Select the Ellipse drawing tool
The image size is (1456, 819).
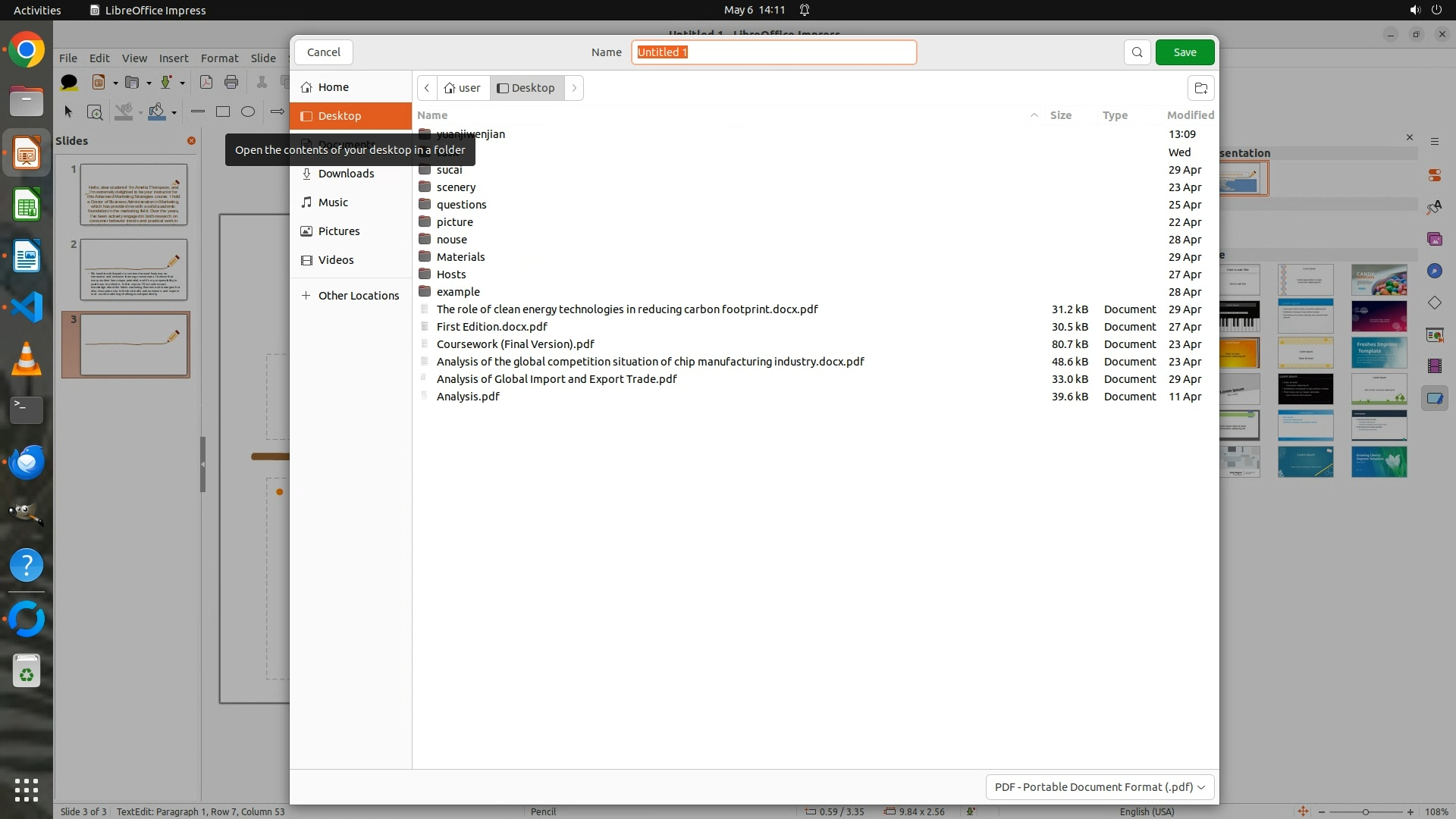pyautogui.click(x=248, y=111)
